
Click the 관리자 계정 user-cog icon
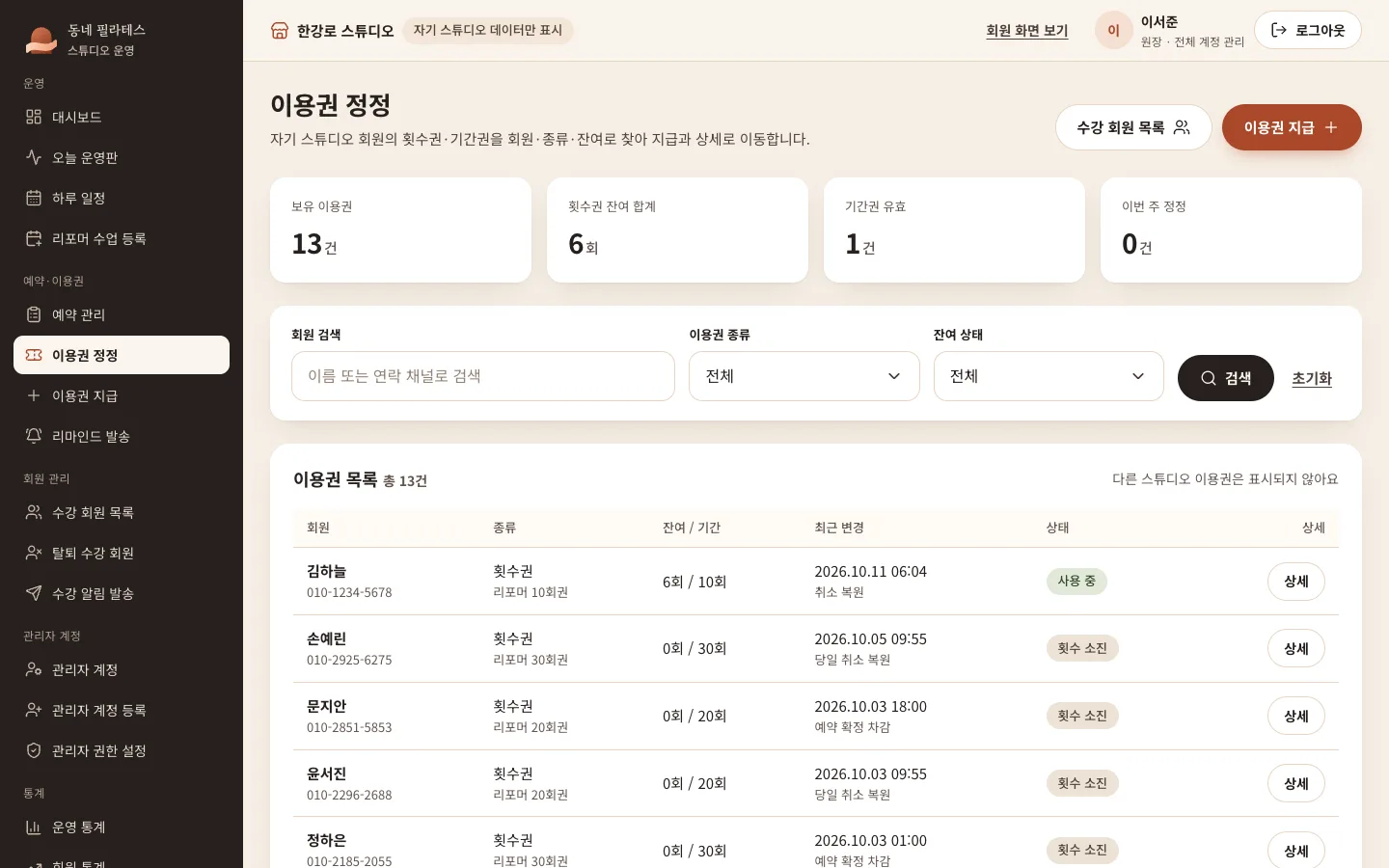(x=34, y=669)
